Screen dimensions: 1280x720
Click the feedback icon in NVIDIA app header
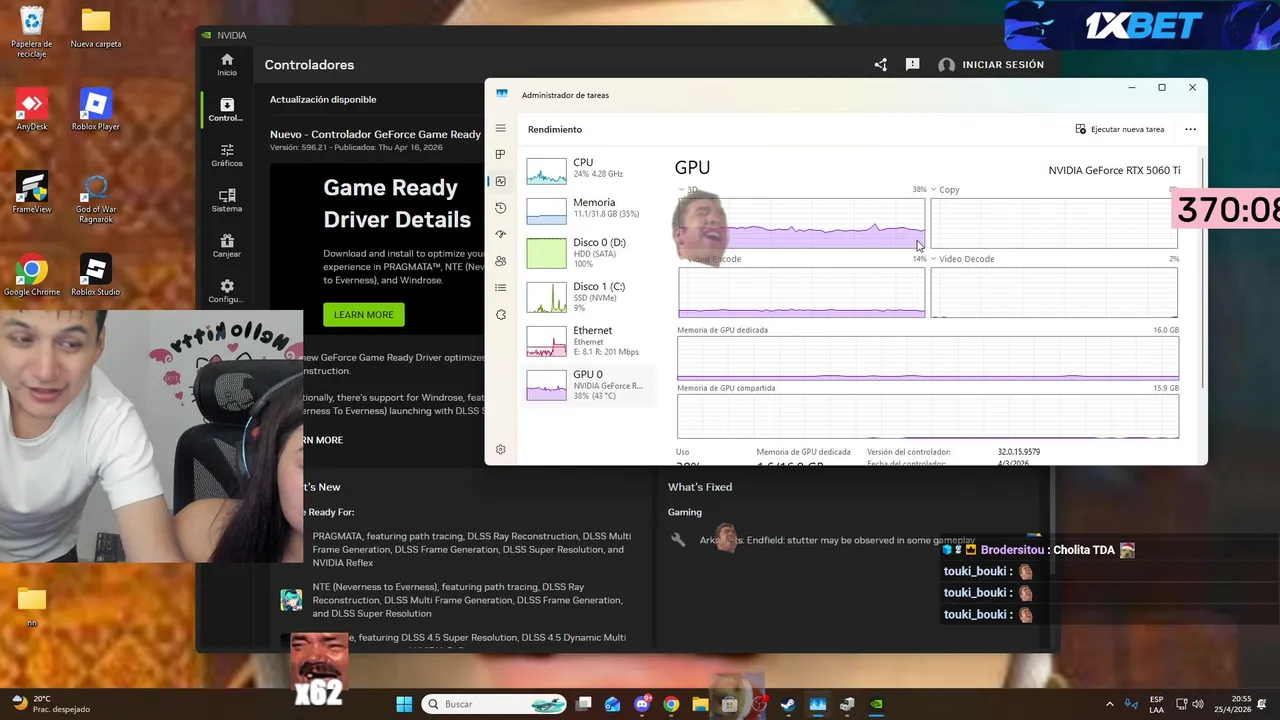point(912,65)
